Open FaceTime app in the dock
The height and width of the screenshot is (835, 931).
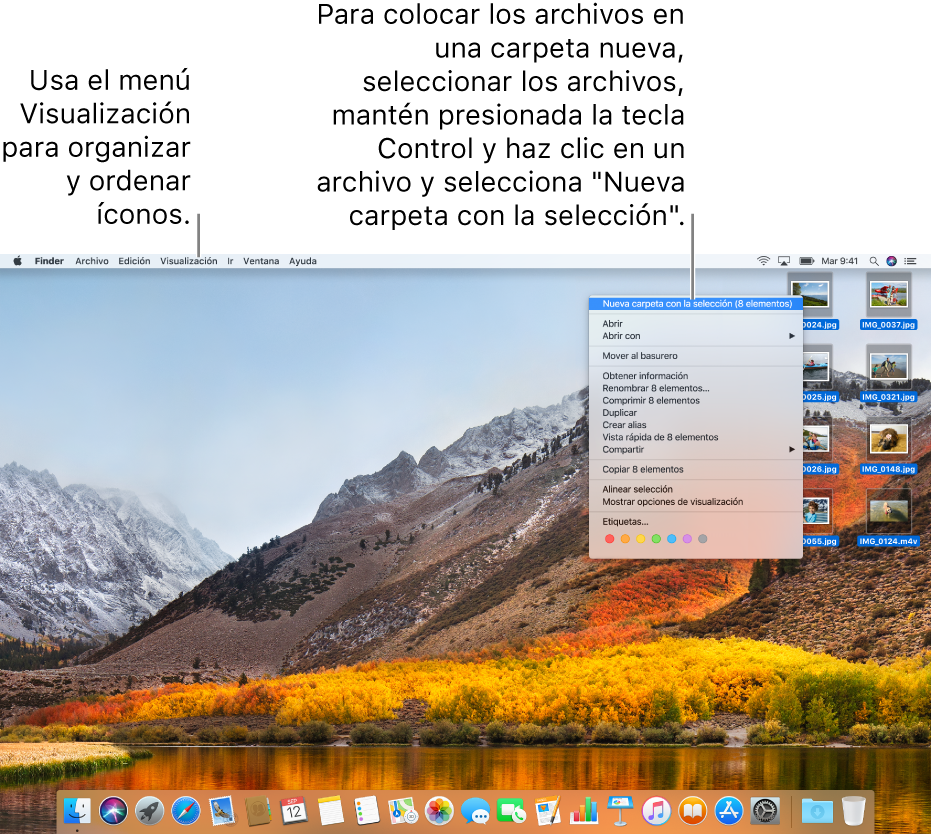point(511,811)
